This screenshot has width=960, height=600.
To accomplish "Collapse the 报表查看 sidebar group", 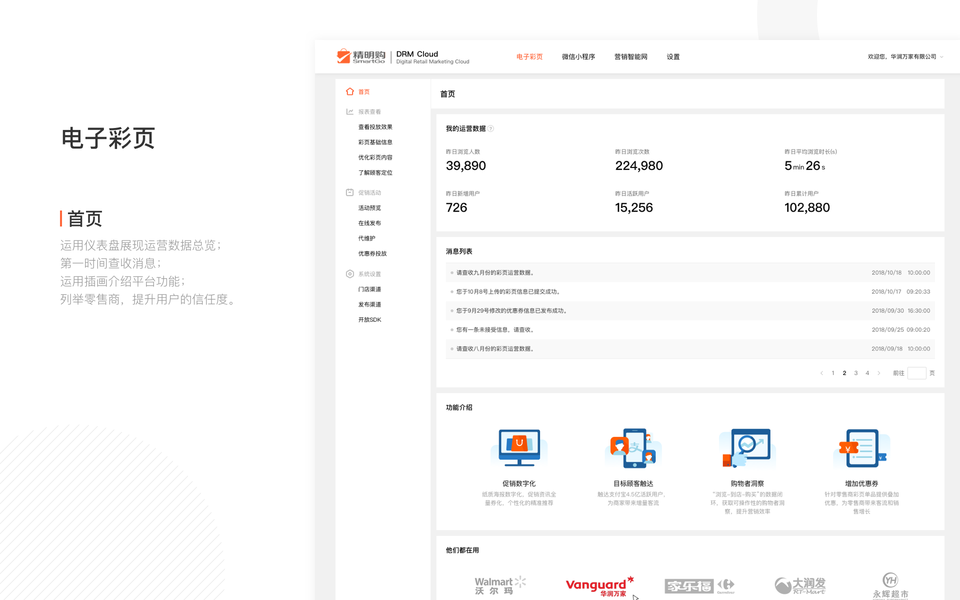I will pyautogui.click(x=369, y=111).
